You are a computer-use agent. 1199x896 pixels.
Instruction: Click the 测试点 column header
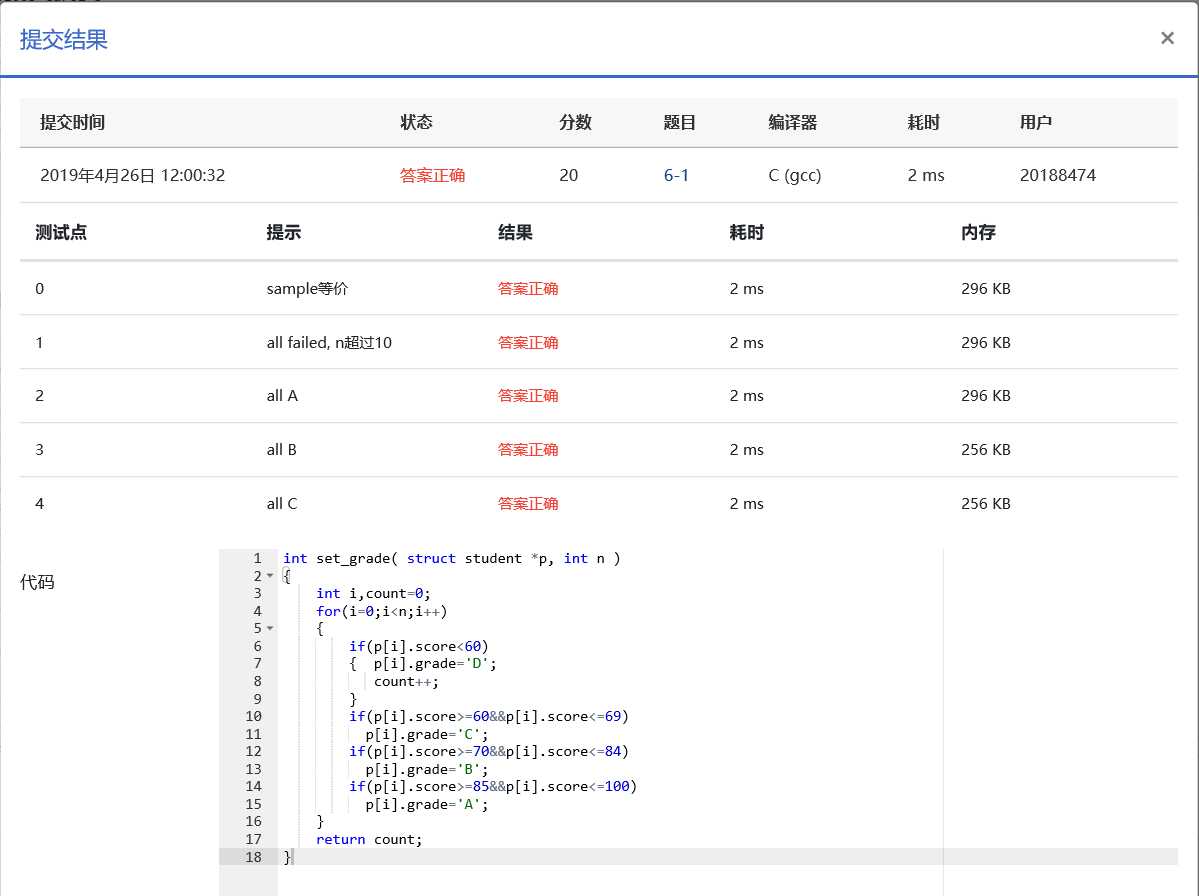tap(61, 232)
